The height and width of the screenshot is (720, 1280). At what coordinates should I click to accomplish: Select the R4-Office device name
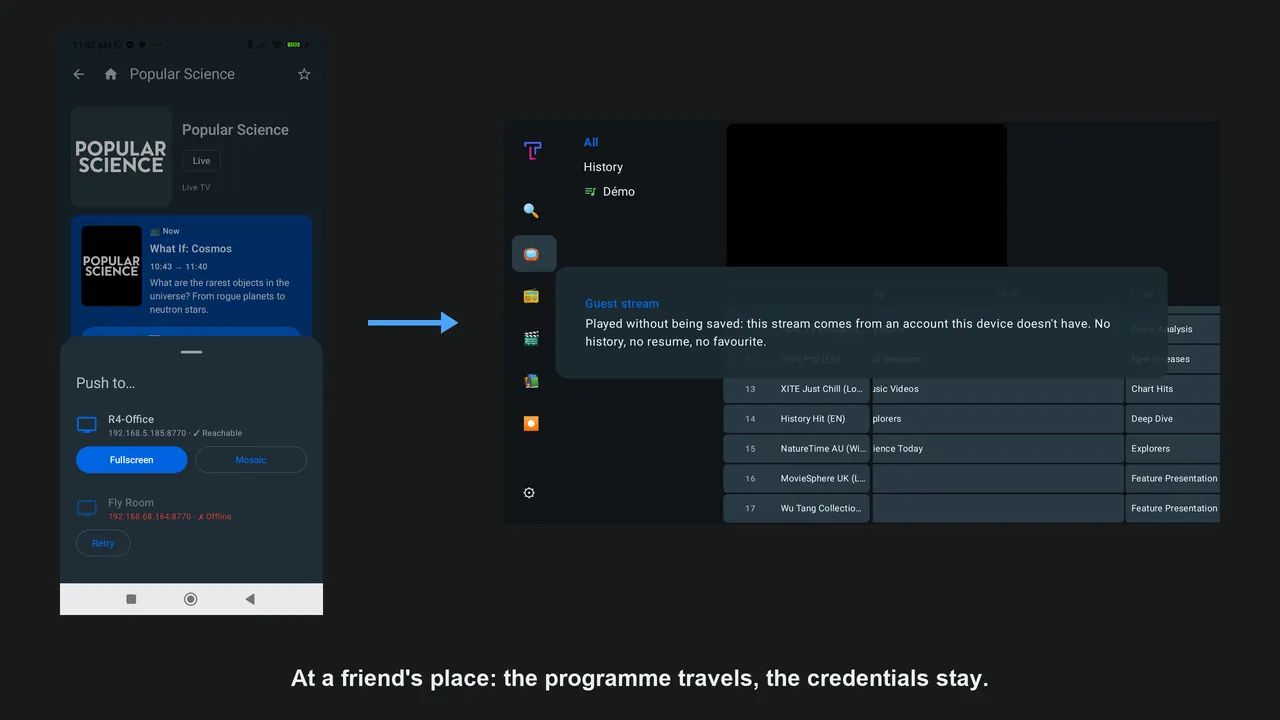coord(131,419)
